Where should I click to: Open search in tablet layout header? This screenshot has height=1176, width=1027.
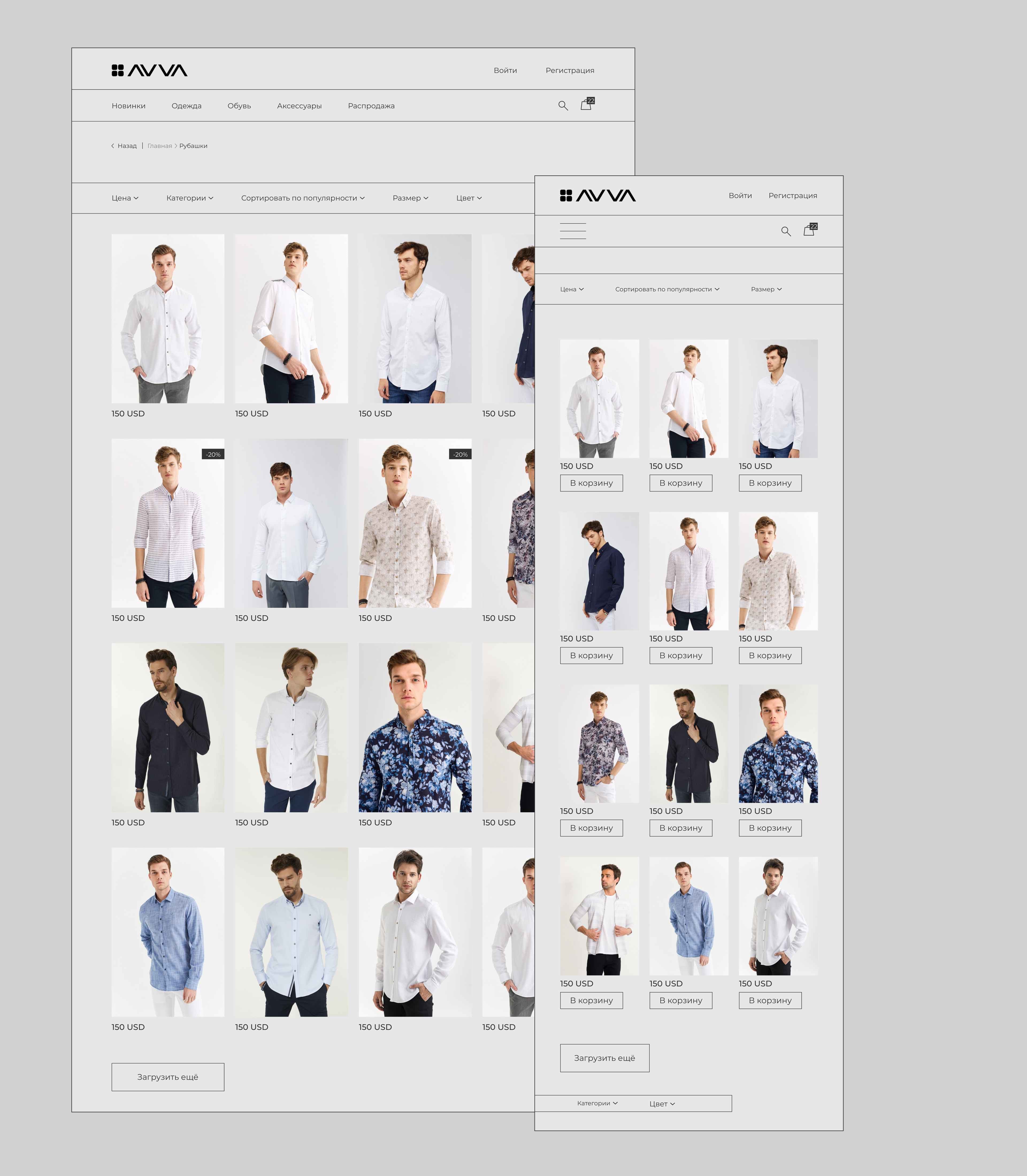click(x=786, y=231)
